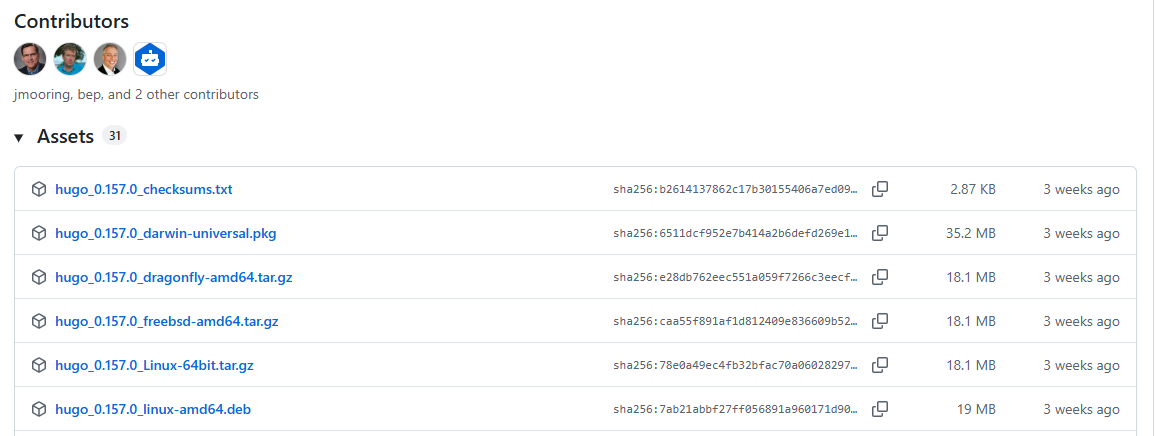Click package icon beside hugo_0.157.0_checksums.txt
1155x436 pixels.
[39, 189]
